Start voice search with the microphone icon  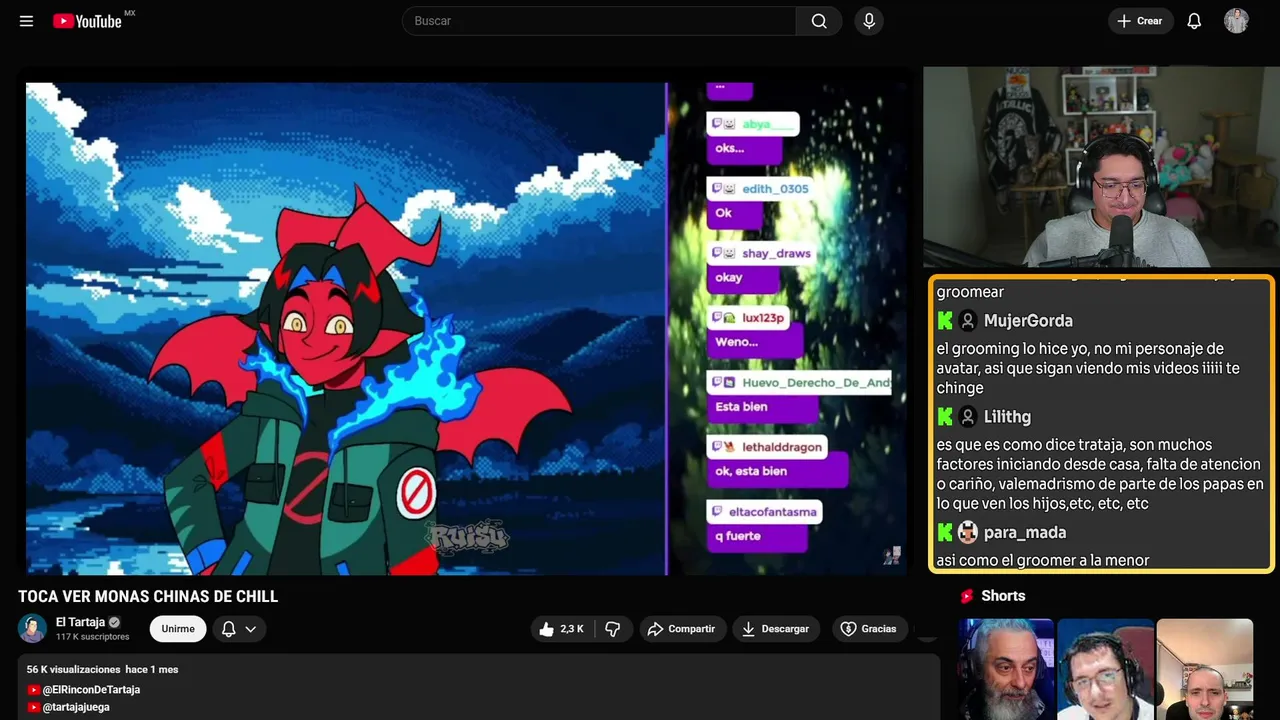click(869, 21)
